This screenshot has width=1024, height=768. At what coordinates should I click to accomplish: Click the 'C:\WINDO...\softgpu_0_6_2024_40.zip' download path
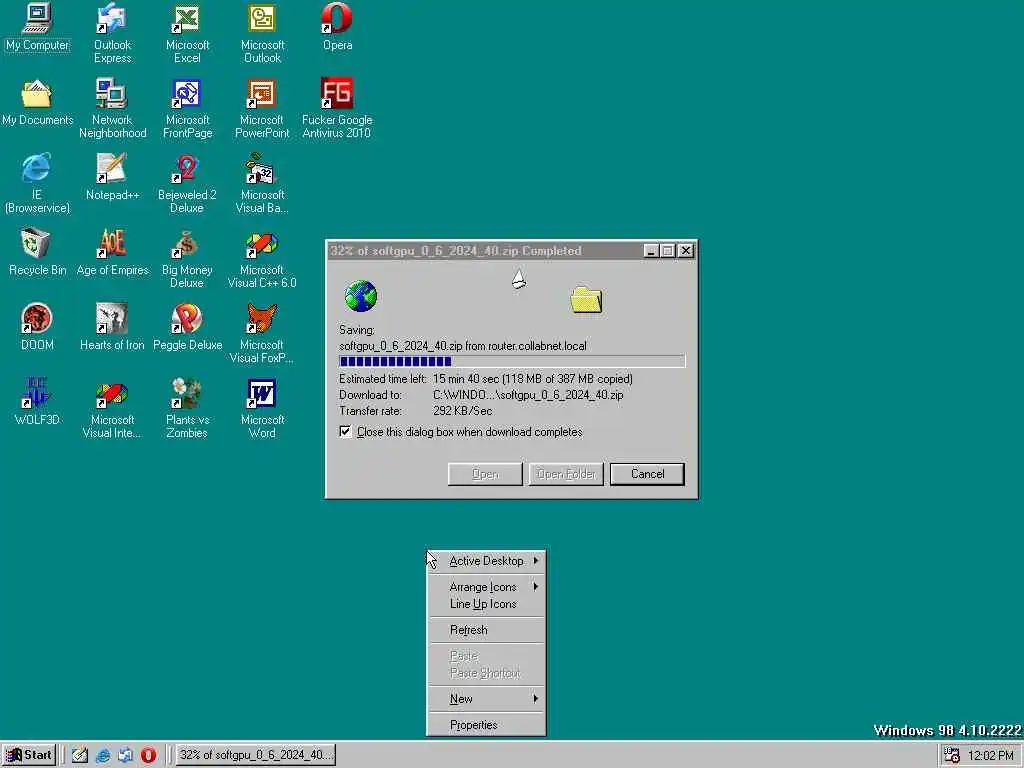click(528, 395)
